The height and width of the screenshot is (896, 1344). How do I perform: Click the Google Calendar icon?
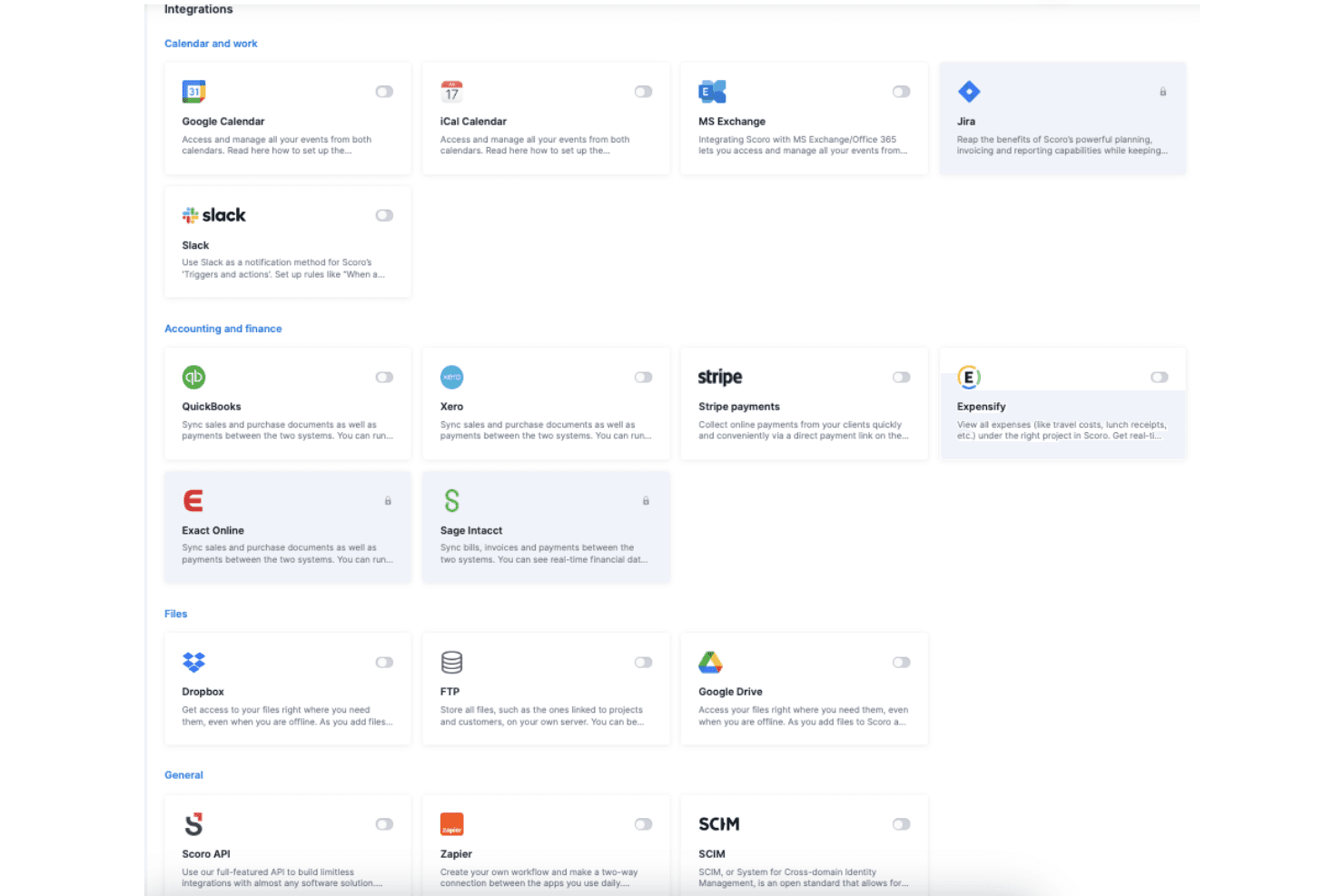[193, 92]
